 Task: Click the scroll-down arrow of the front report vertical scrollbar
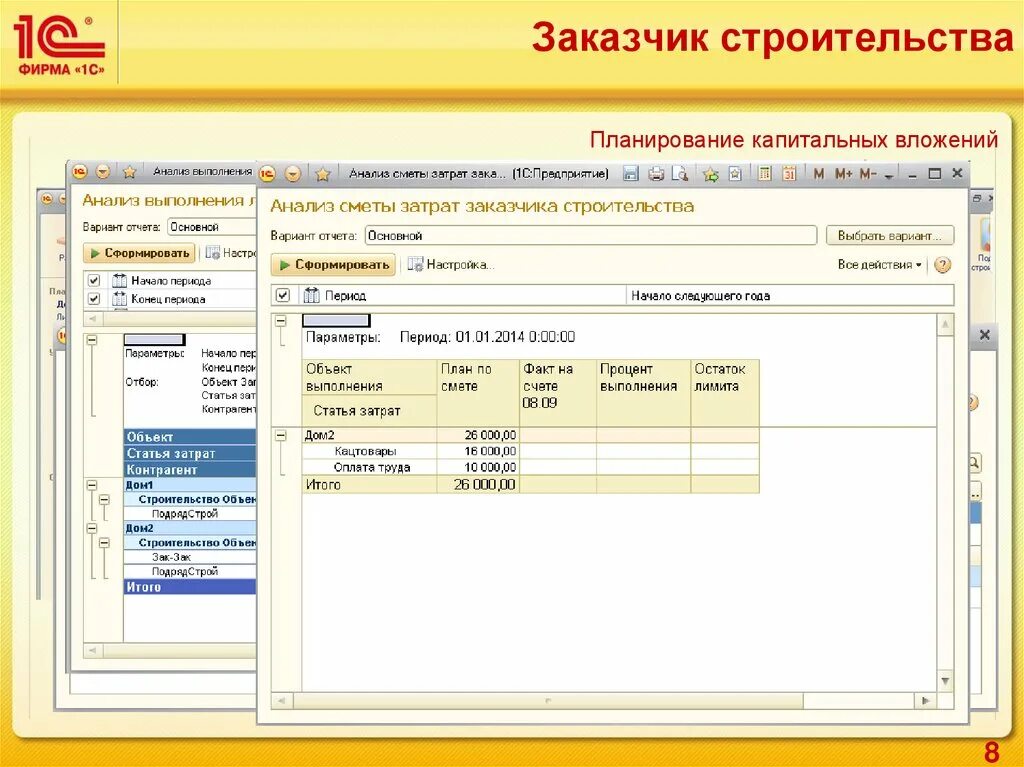tap(945, 681)
